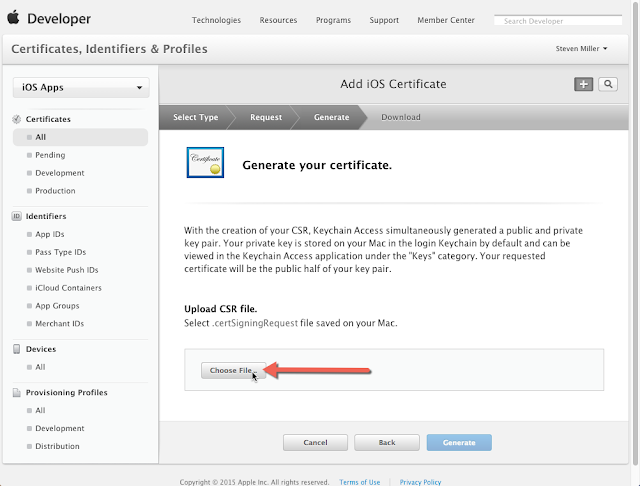Open Technologies in the top navigation
Viewport: 640px width, 486px height.
(216, 20)
